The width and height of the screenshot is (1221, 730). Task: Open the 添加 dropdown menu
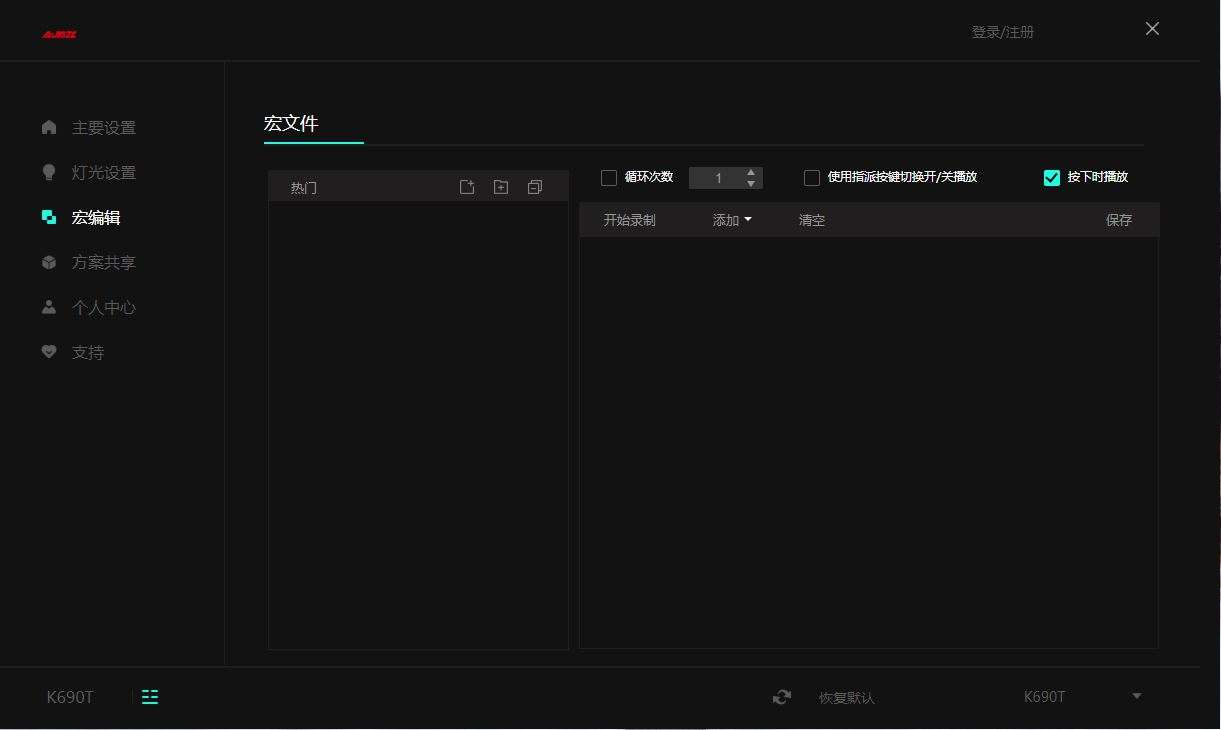[731, 220]
